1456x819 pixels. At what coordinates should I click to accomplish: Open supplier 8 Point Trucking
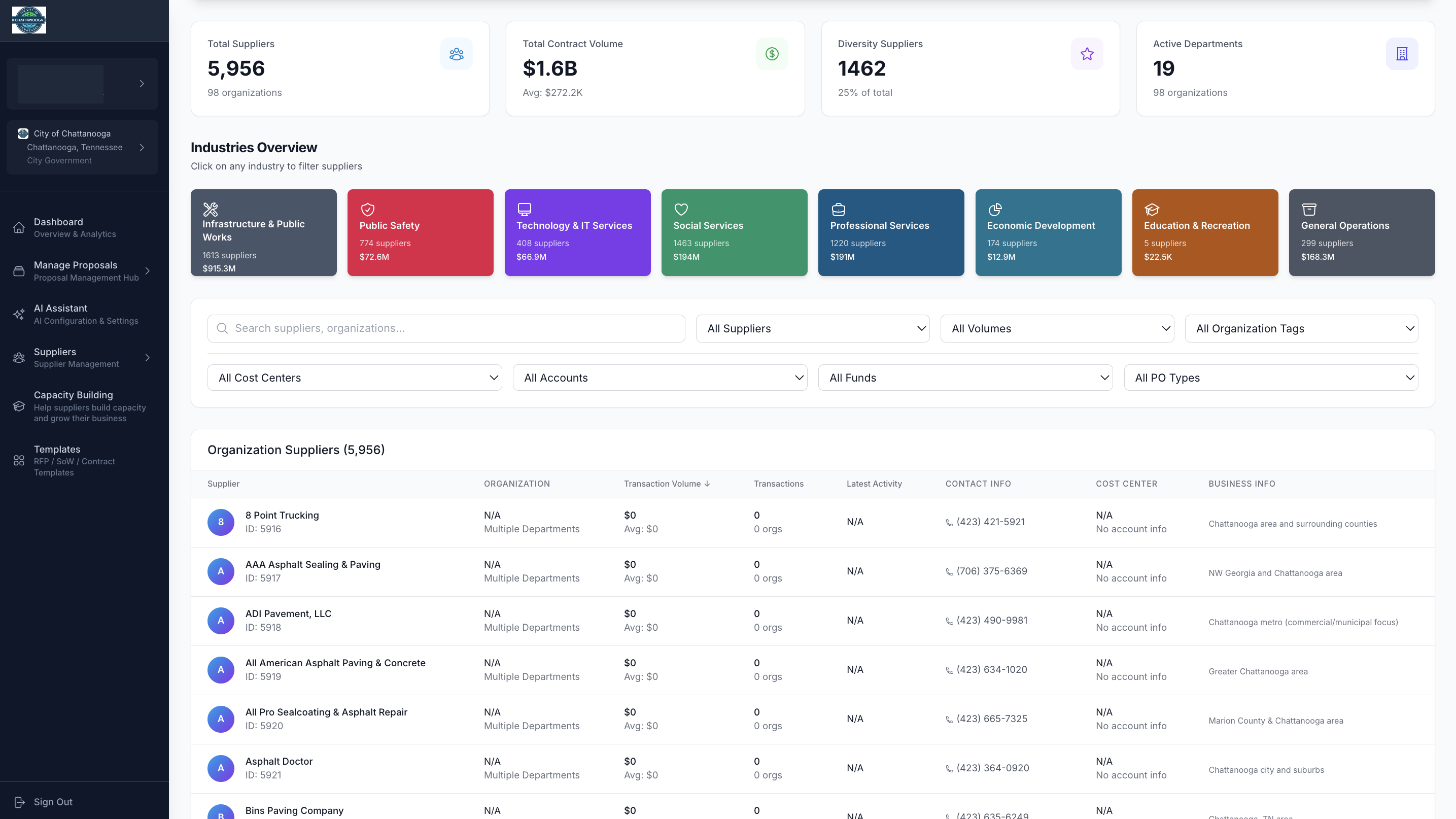(282, 515)
